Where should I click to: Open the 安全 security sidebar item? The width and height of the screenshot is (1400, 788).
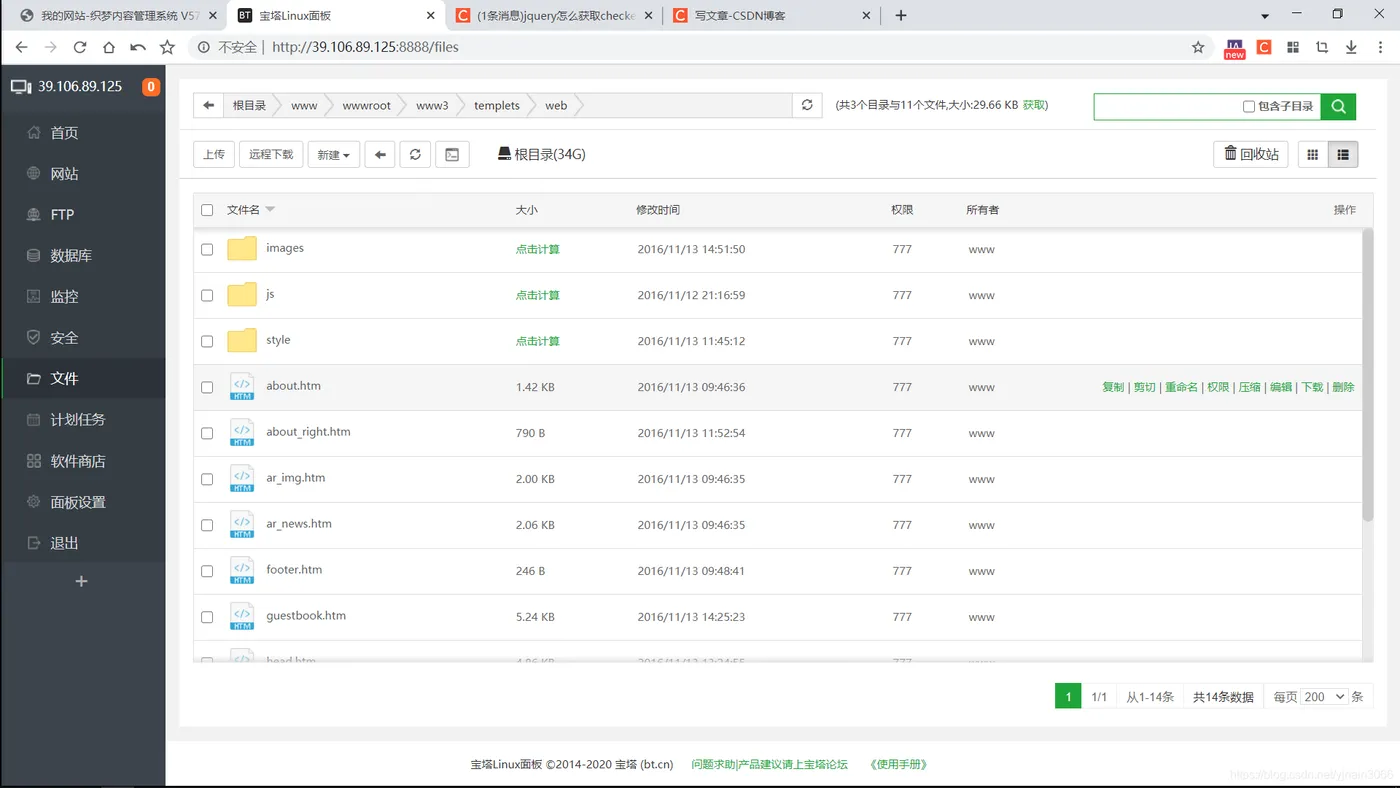82,338
